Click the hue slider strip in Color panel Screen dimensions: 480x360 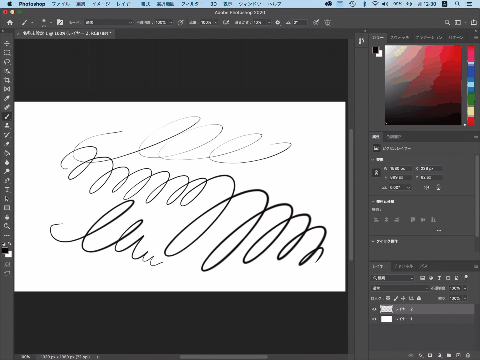point(471,85)
